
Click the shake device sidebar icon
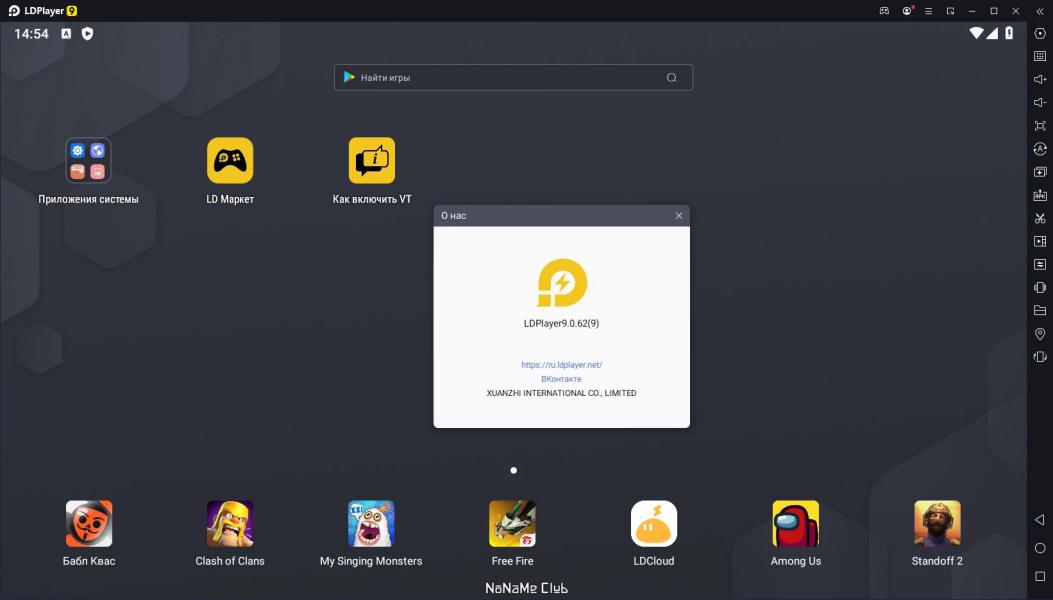pos(1040,288)
